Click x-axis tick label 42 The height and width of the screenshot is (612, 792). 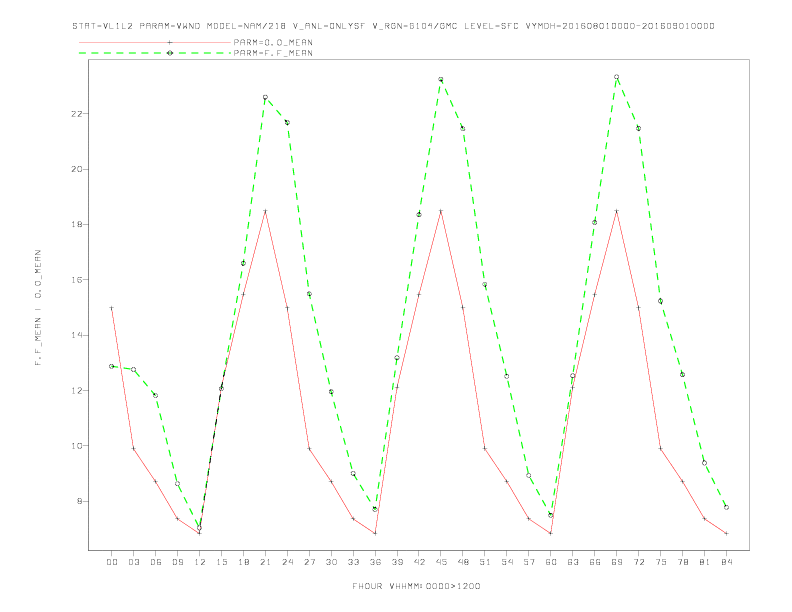click(x=419, y=562)
